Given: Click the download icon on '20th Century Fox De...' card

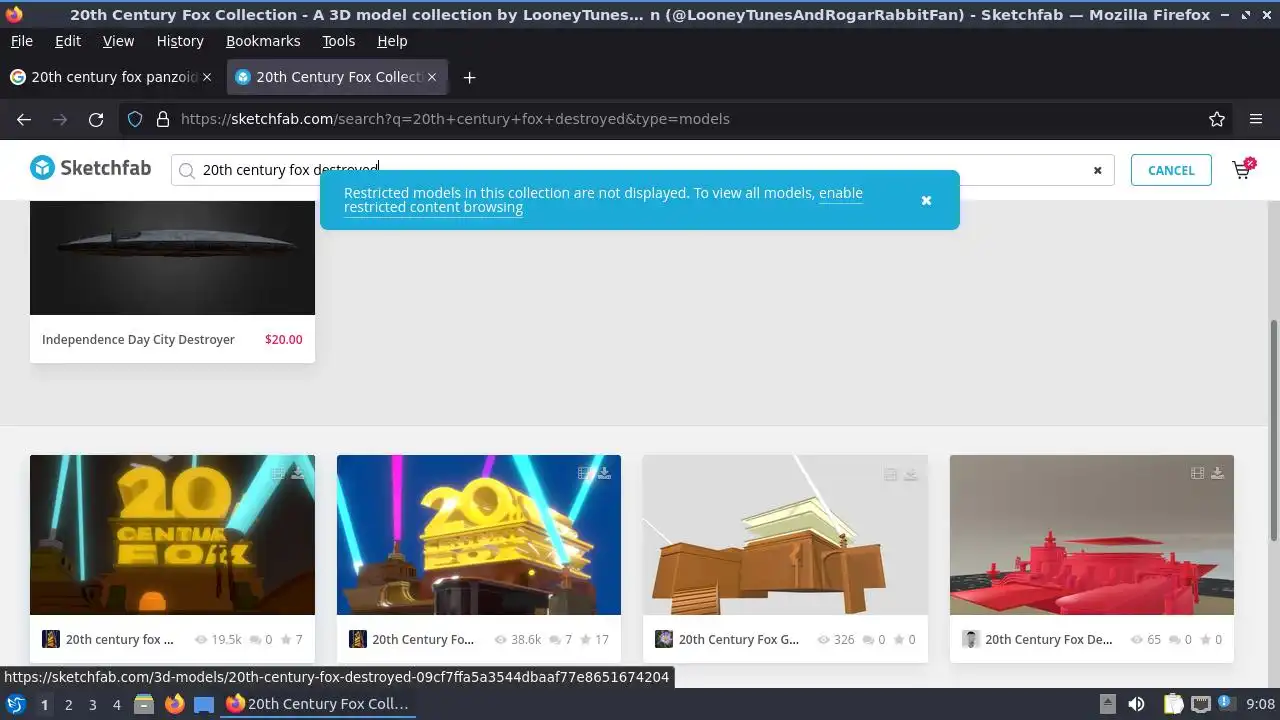Looking at the screenshot, I should tap(1217, 473).
